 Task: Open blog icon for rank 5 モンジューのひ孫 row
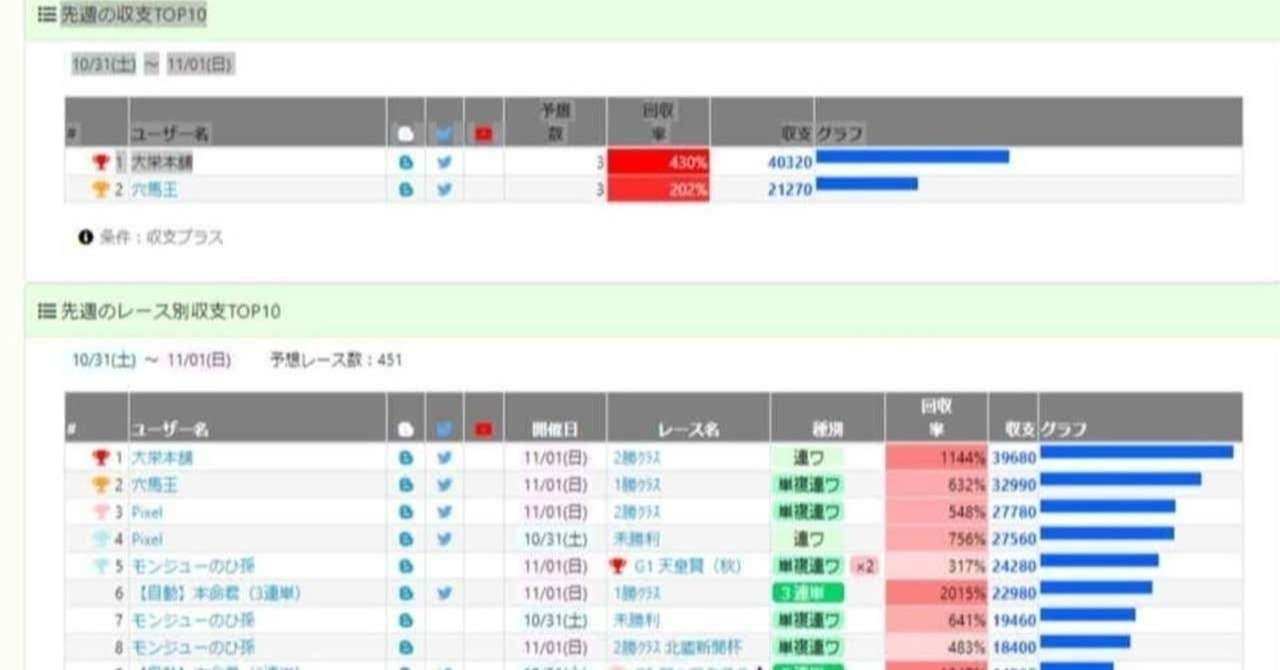[x=406, y=566]
